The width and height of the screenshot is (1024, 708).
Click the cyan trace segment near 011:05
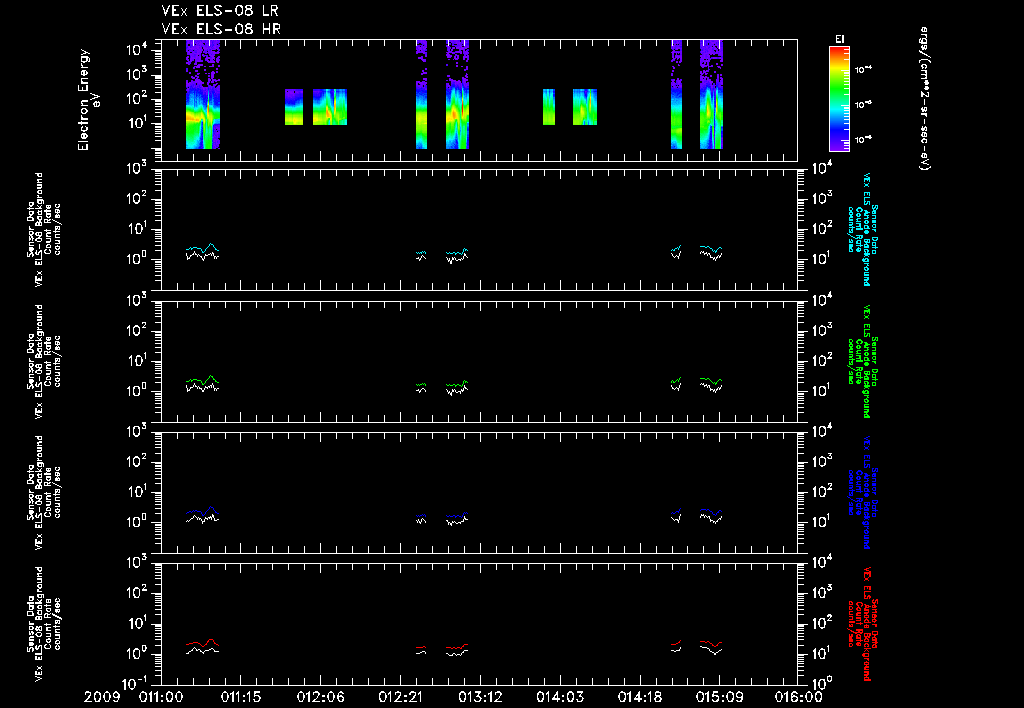(202, 248)
